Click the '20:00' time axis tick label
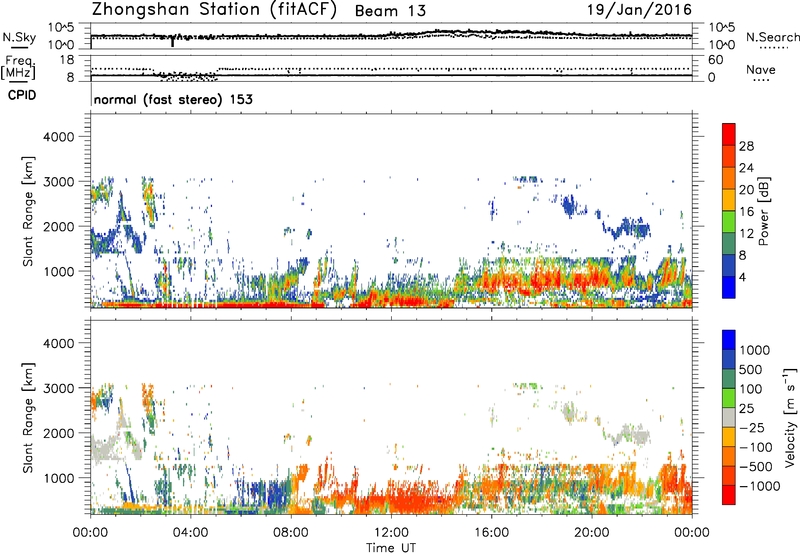 [x=592, y=533]
